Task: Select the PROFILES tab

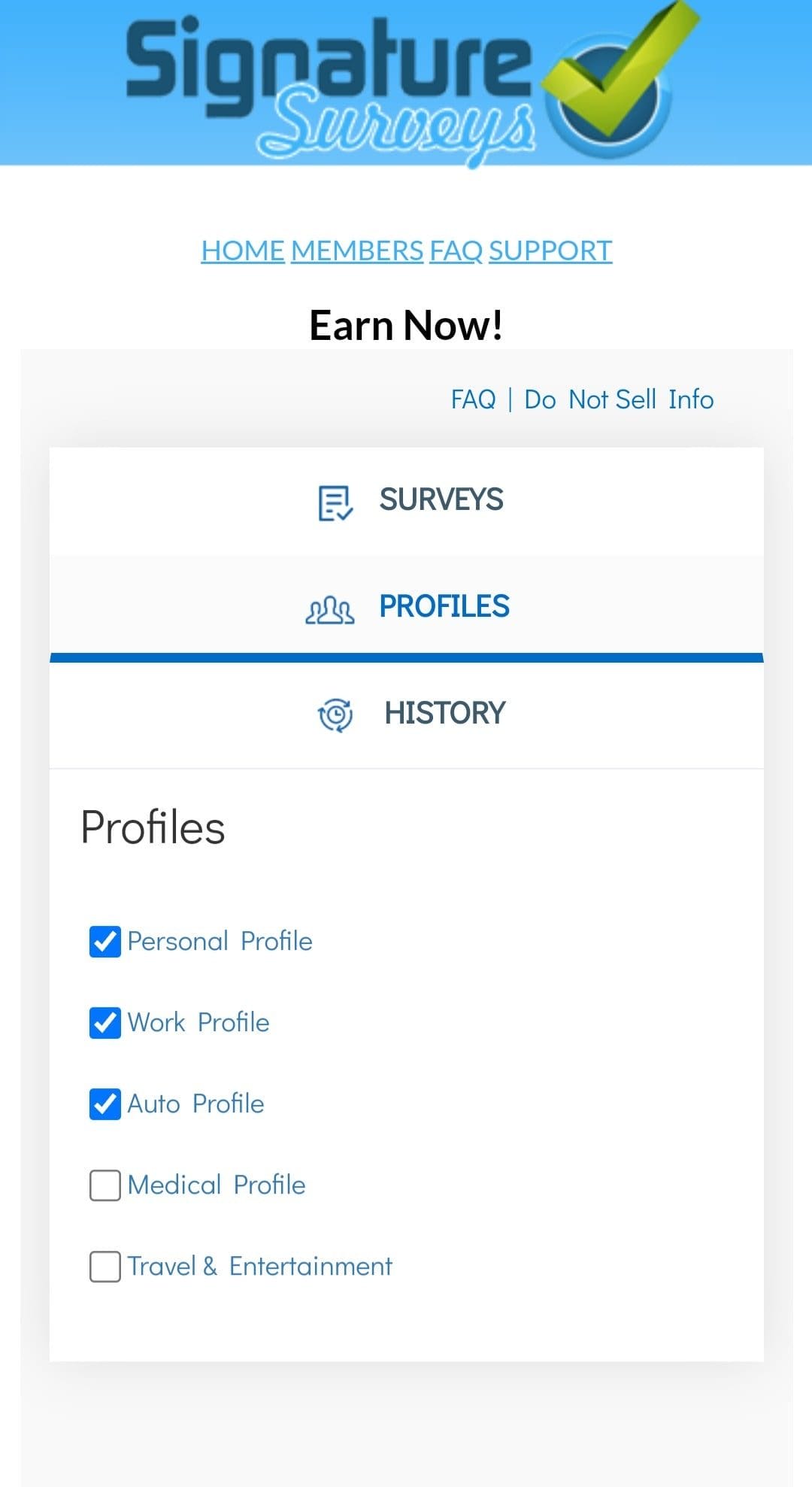Action: pyautogui.click(x=444, y=607)
